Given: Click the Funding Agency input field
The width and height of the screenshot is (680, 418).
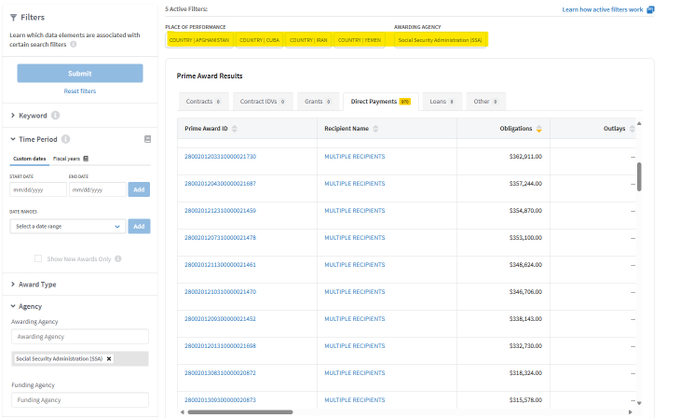Looking at the screenshot, I should (x=80, y=400).
